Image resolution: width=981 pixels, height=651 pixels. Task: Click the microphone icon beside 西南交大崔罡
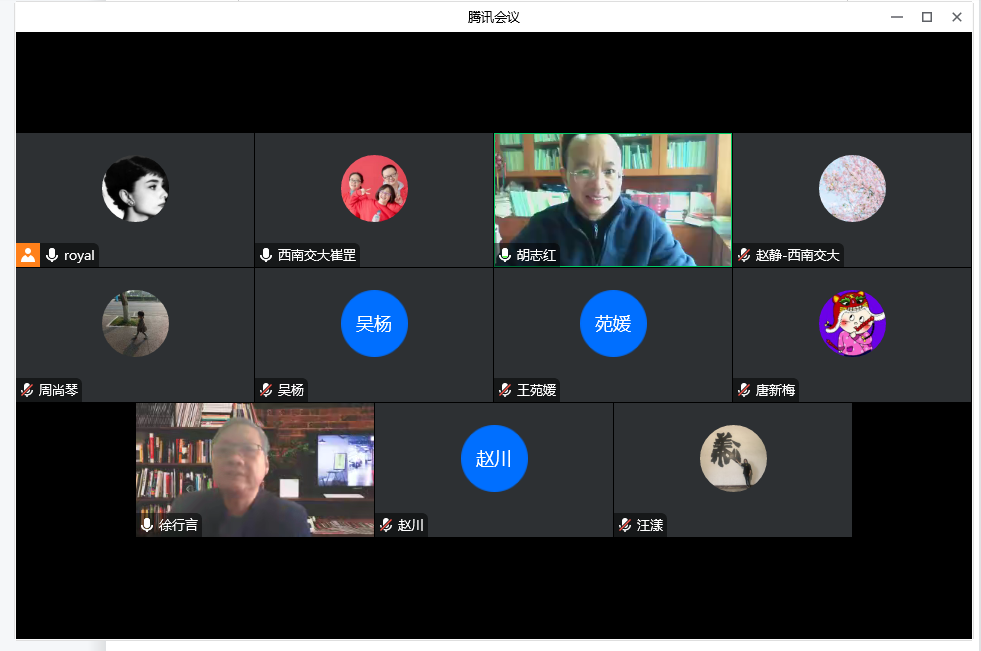266,255
